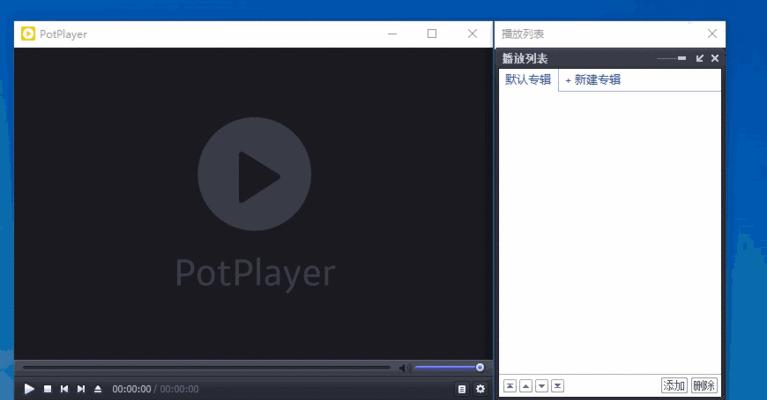This screenshot has width=767, height=400.
Task: Close the outer playlist window
Action: [x=712, y=34]
